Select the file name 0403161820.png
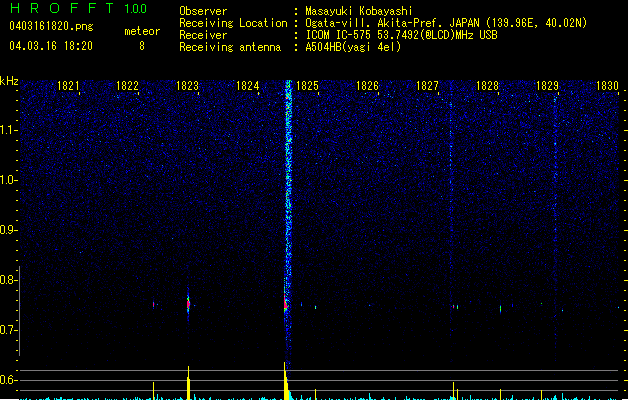629x400 pixels. (51, 27)
